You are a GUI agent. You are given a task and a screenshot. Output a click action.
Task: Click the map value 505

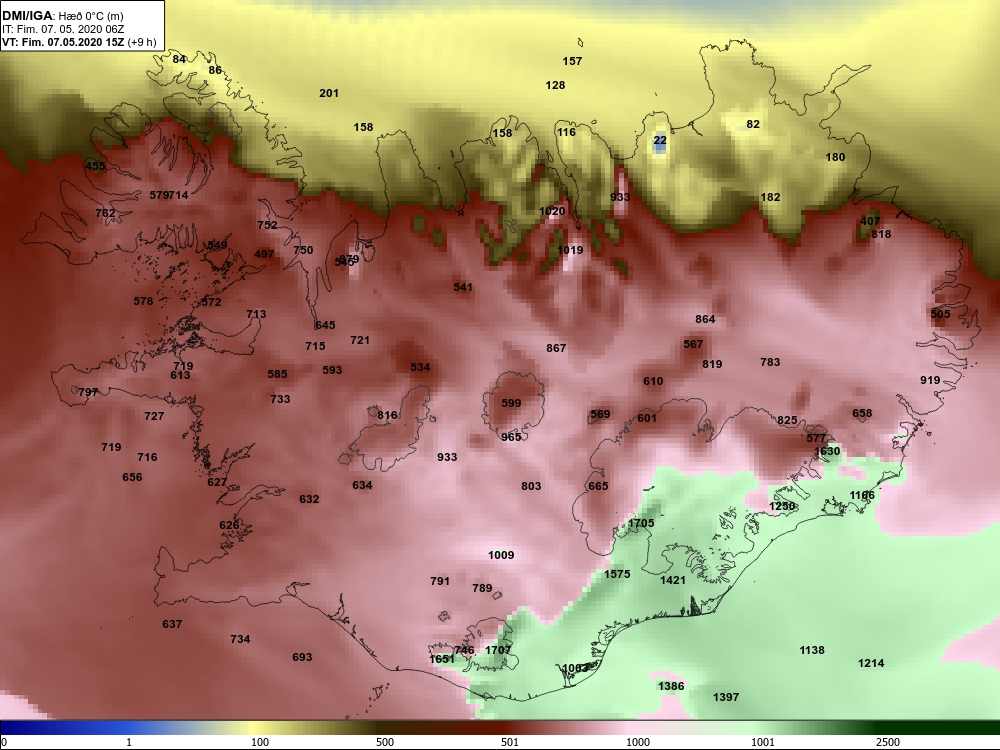(940, 314)
